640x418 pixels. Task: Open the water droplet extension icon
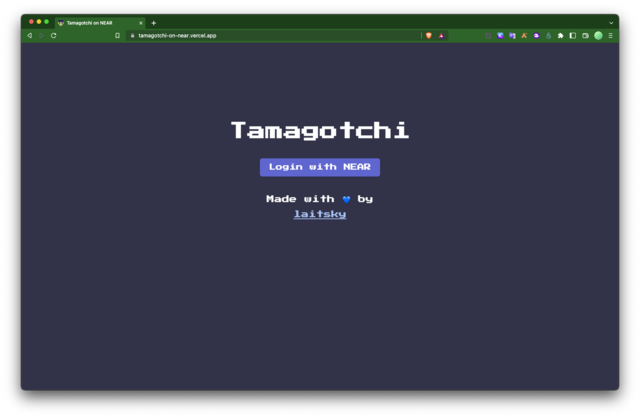coord(549,36)
